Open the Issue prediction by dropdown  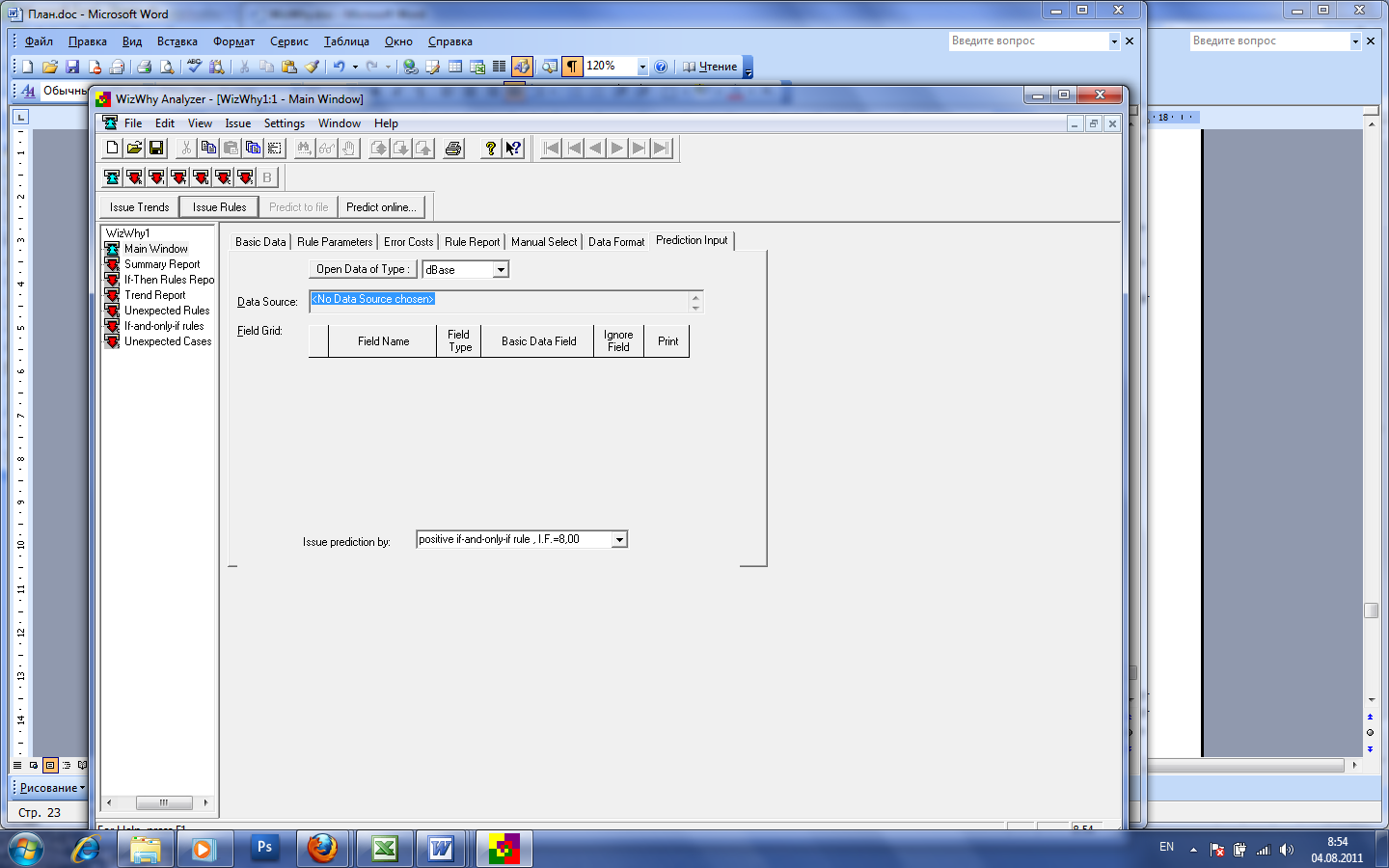tap(619, 540)
